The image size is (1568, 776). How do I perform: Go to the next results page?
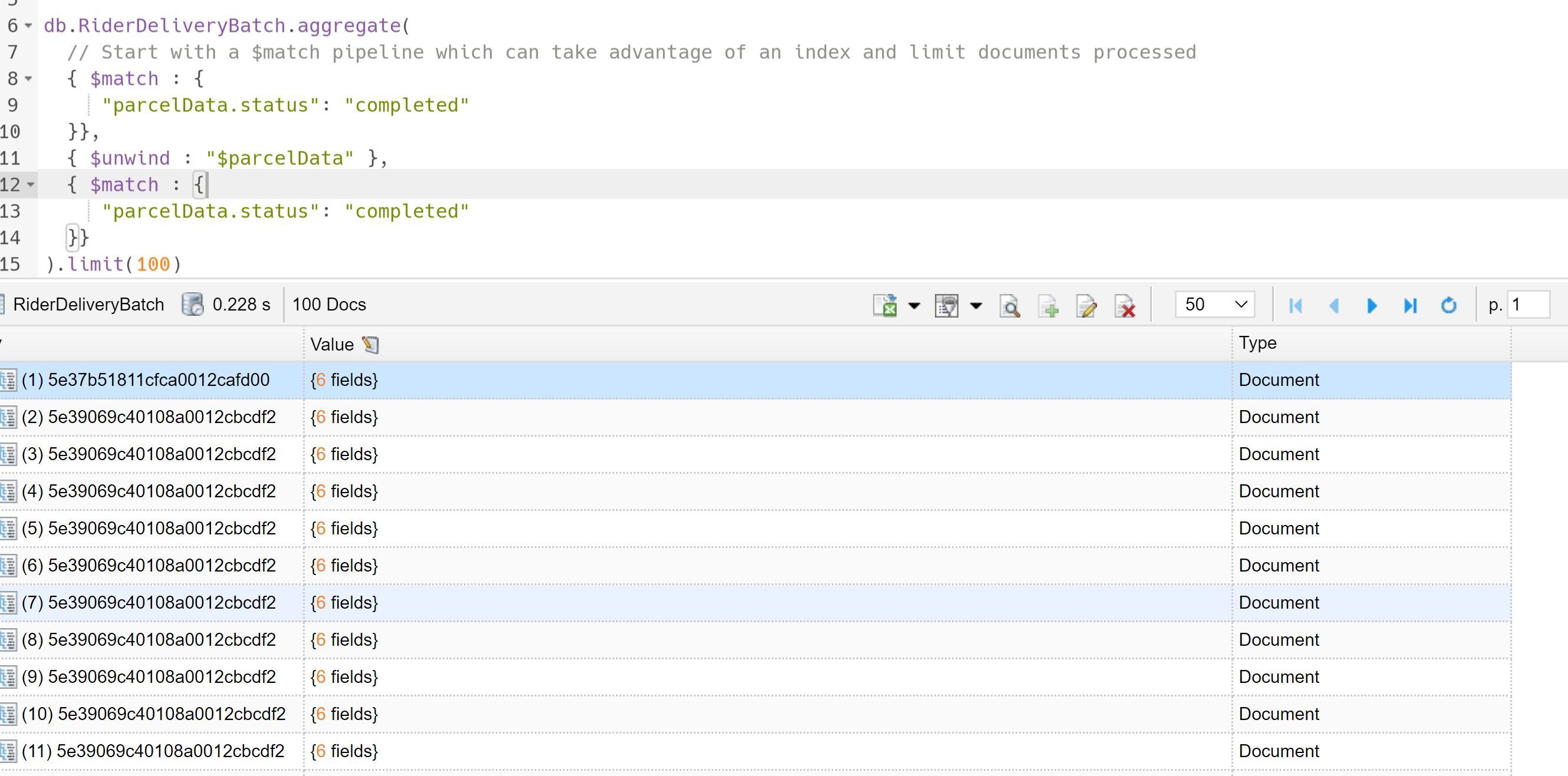pyautogui.click(x=1371, y=305)
